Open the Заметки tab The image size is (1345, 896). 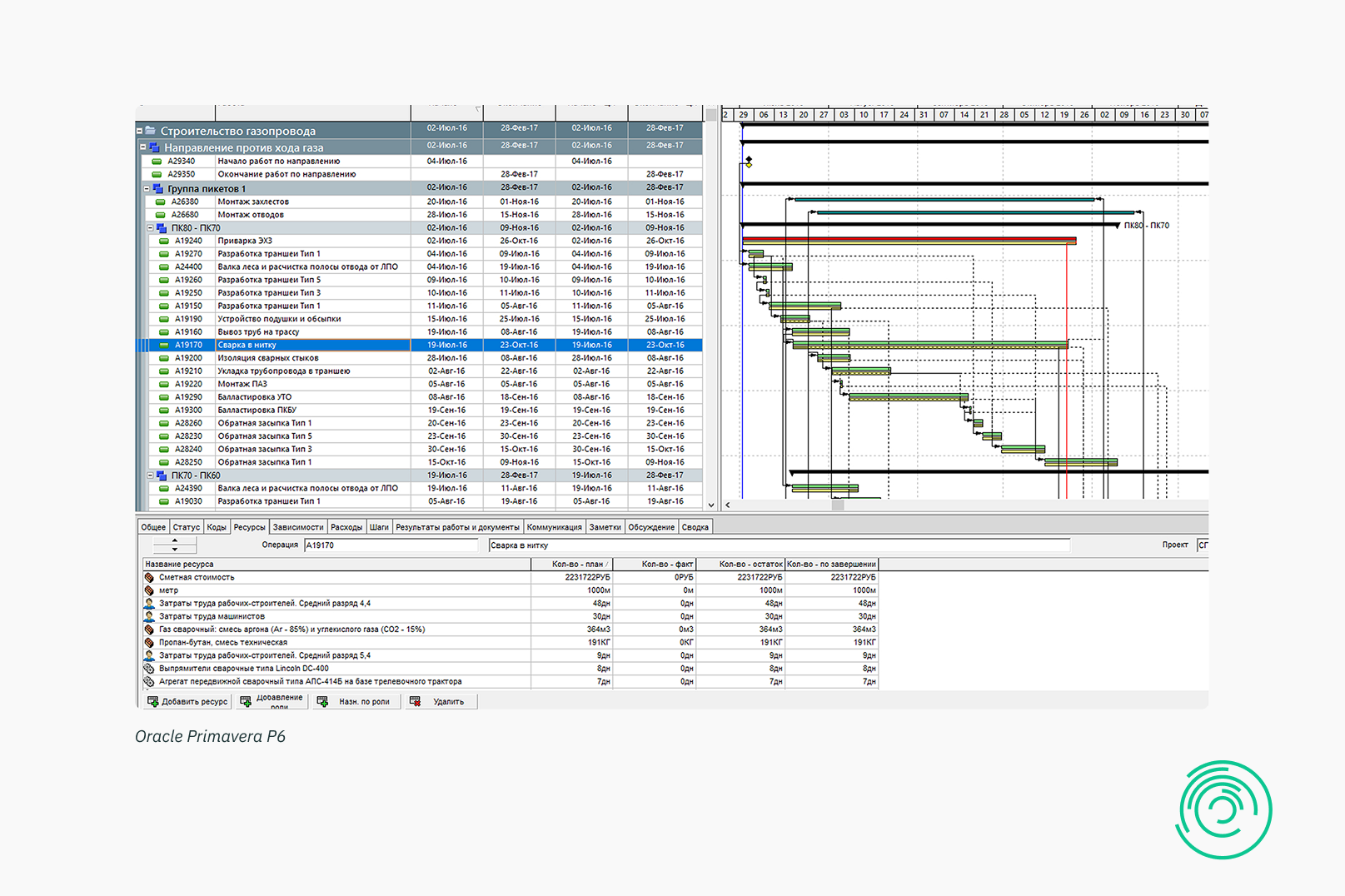click(605, 527)
